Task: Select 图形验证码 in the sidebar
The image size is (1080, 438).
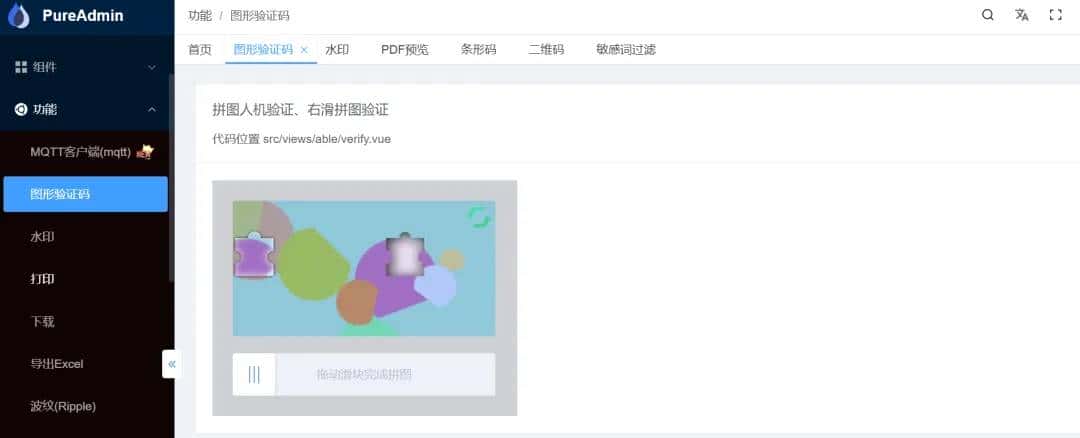Action: click(x=85, y=194)
